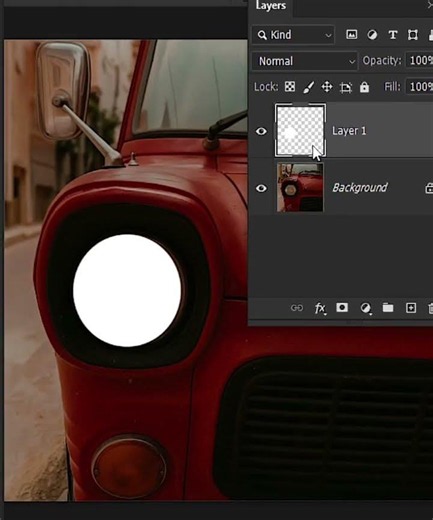Screen dimensions: 433x520
Task: Filter layers by adjustment layers icon
Action: pyautogui.click(x=372, y=35)
